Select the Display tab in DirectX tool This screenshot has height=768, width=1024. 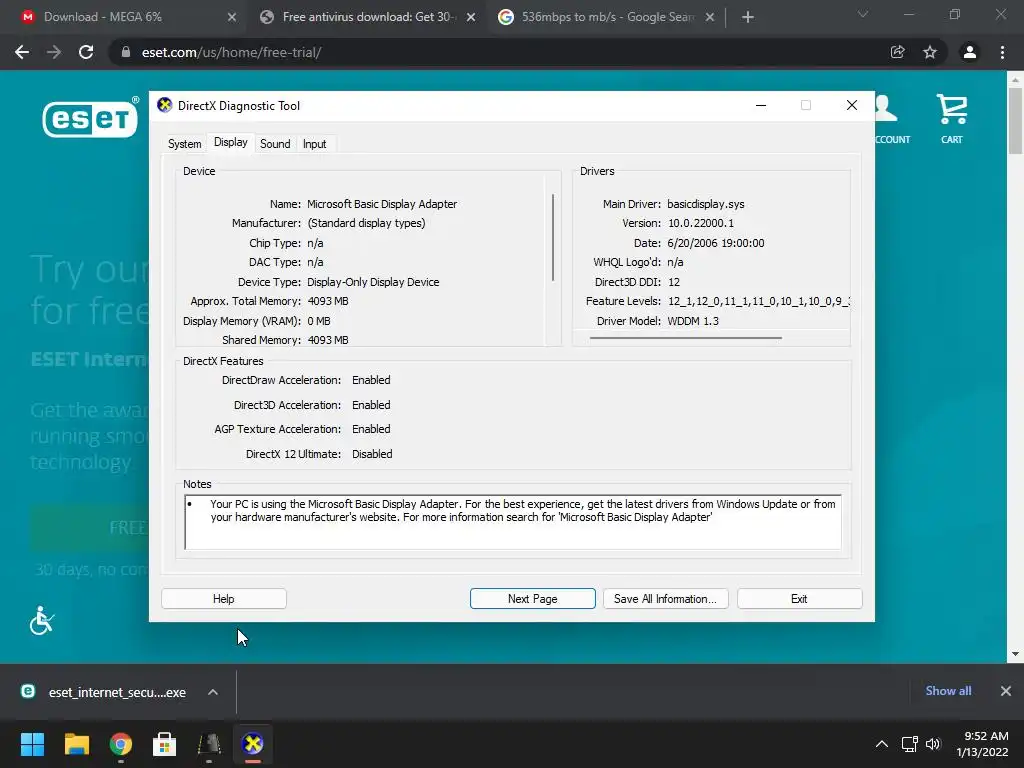click(x=231, y=142)
